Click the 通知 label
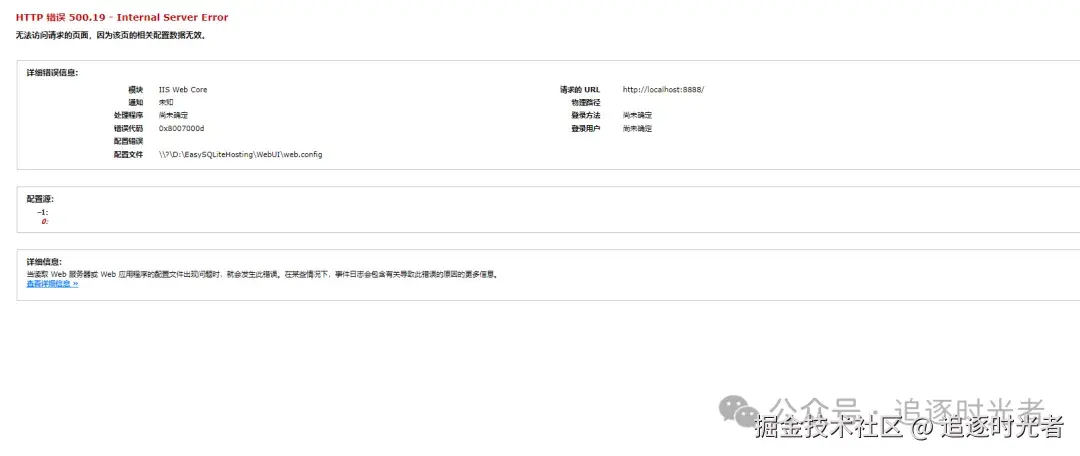 (x=136, y=102)
